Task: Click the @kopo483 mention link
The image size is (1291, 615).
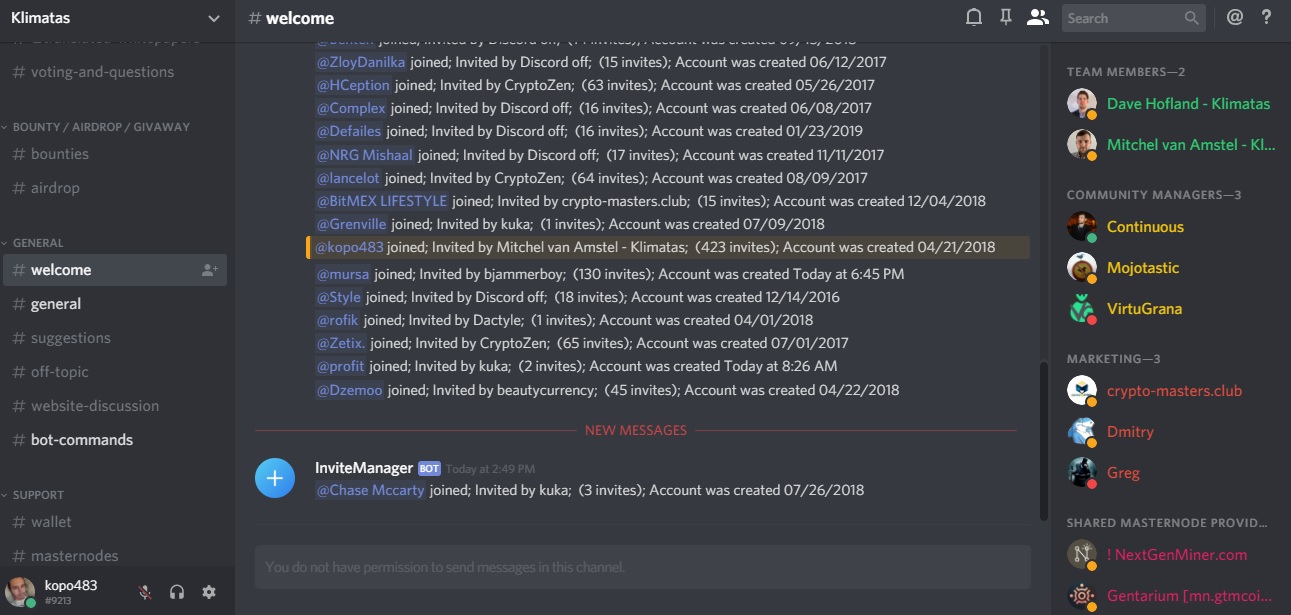Action: click(x=350, y=247)
